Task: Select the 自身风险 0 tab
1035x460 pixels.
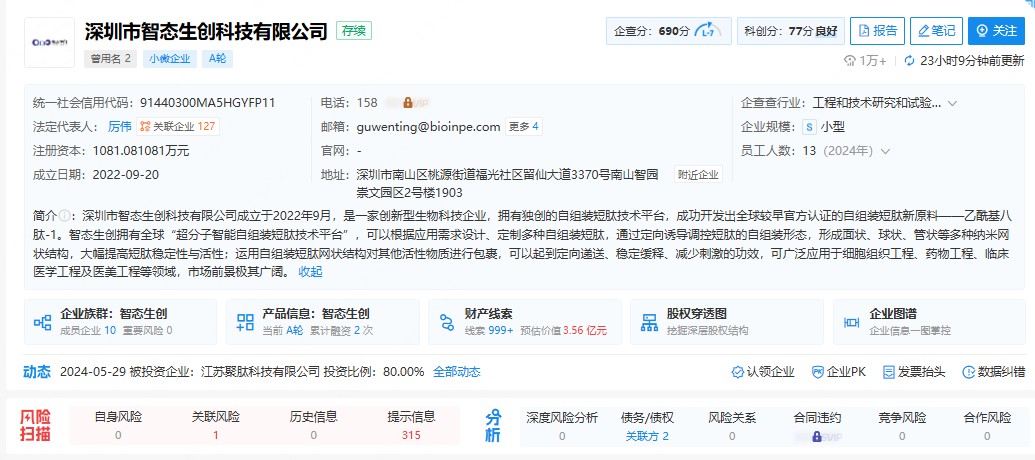Action: click(x=118, y=426)
